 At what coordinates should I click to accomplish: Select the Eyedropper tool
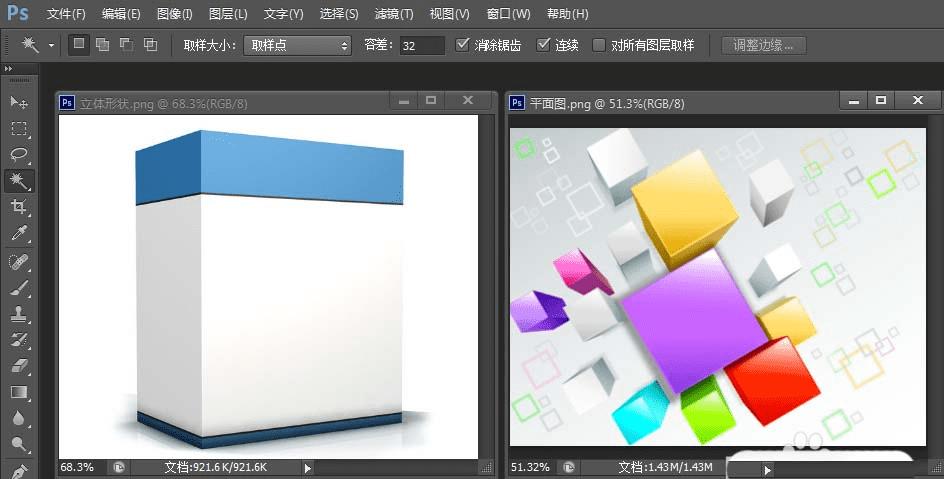click(x=19, y=233)
